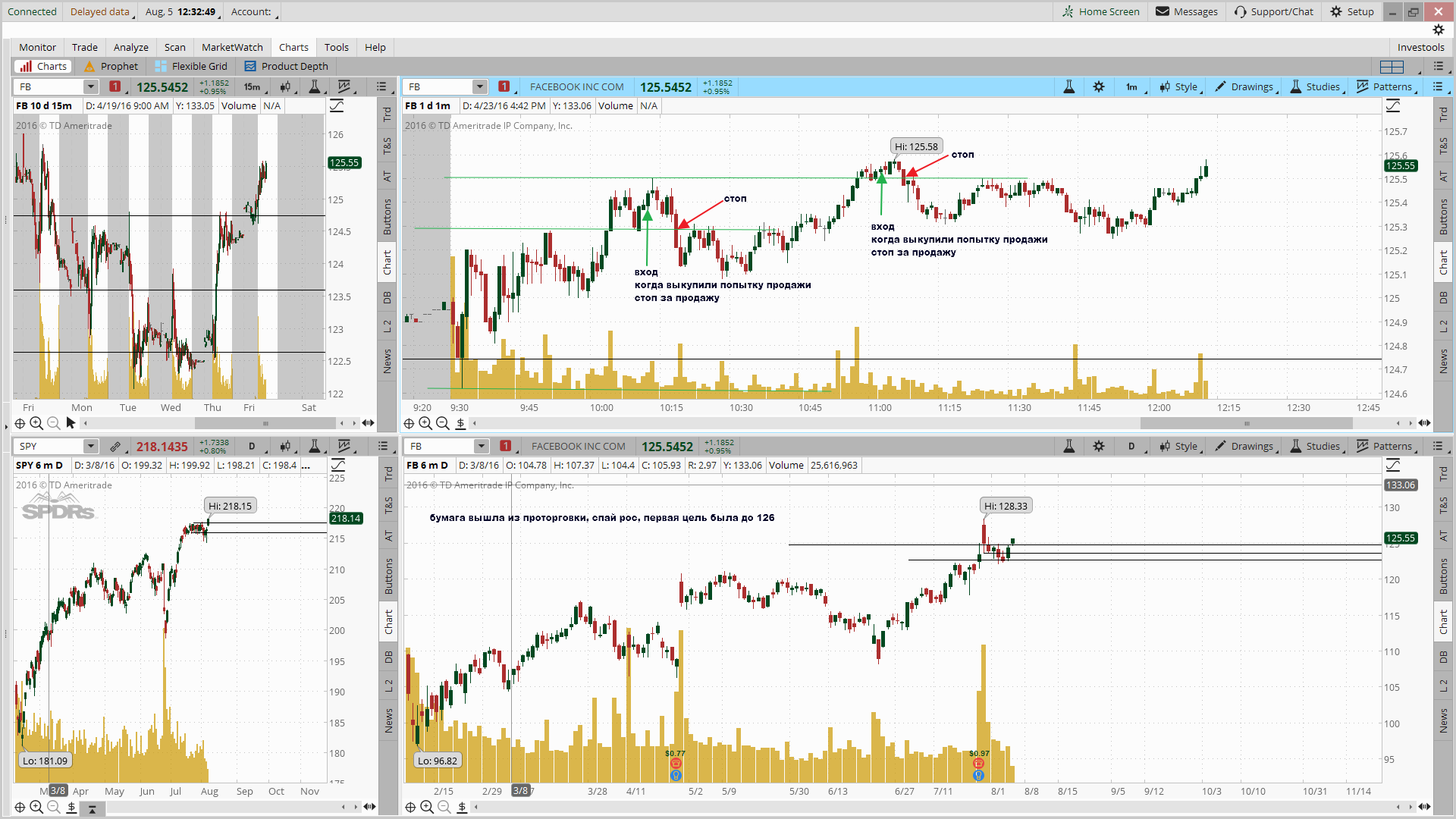The width and height of the screenshot is (1456, 819).
Task: Click the earnings marker near 8/1 on FB daily chart
Action: 978,763
